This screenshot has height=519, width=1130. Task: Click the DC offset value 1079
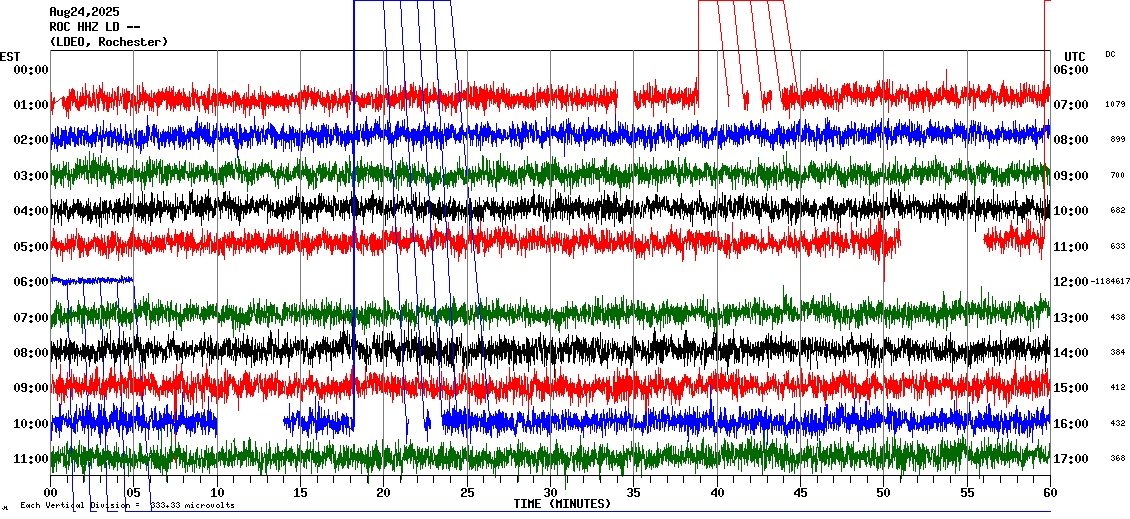(x=1116, y=105)
